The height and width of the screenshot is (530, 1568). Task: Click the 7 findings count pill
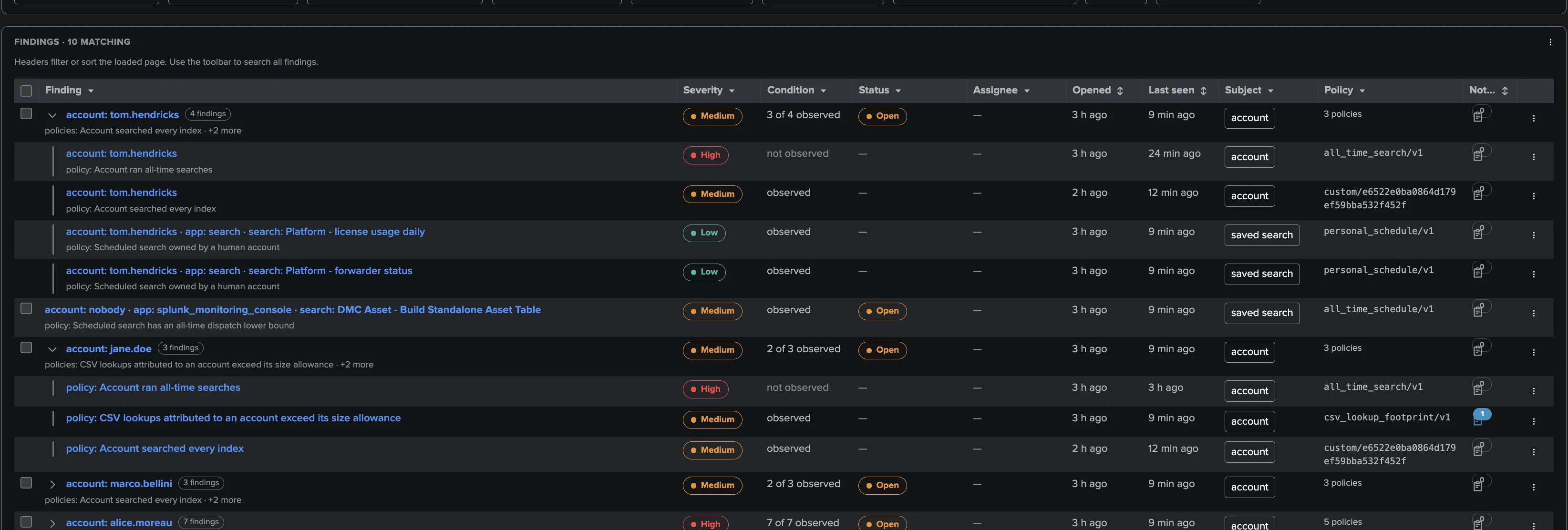click(x=201, y=521)
